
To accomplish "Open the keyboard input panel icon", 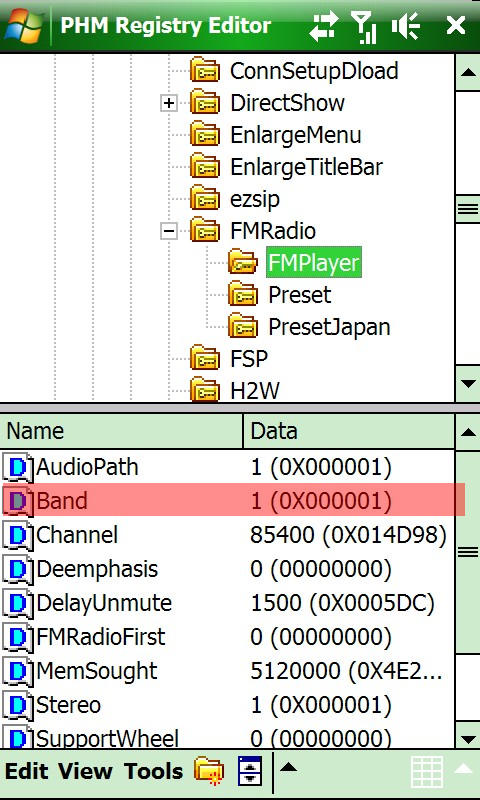I will coord(427,771).
